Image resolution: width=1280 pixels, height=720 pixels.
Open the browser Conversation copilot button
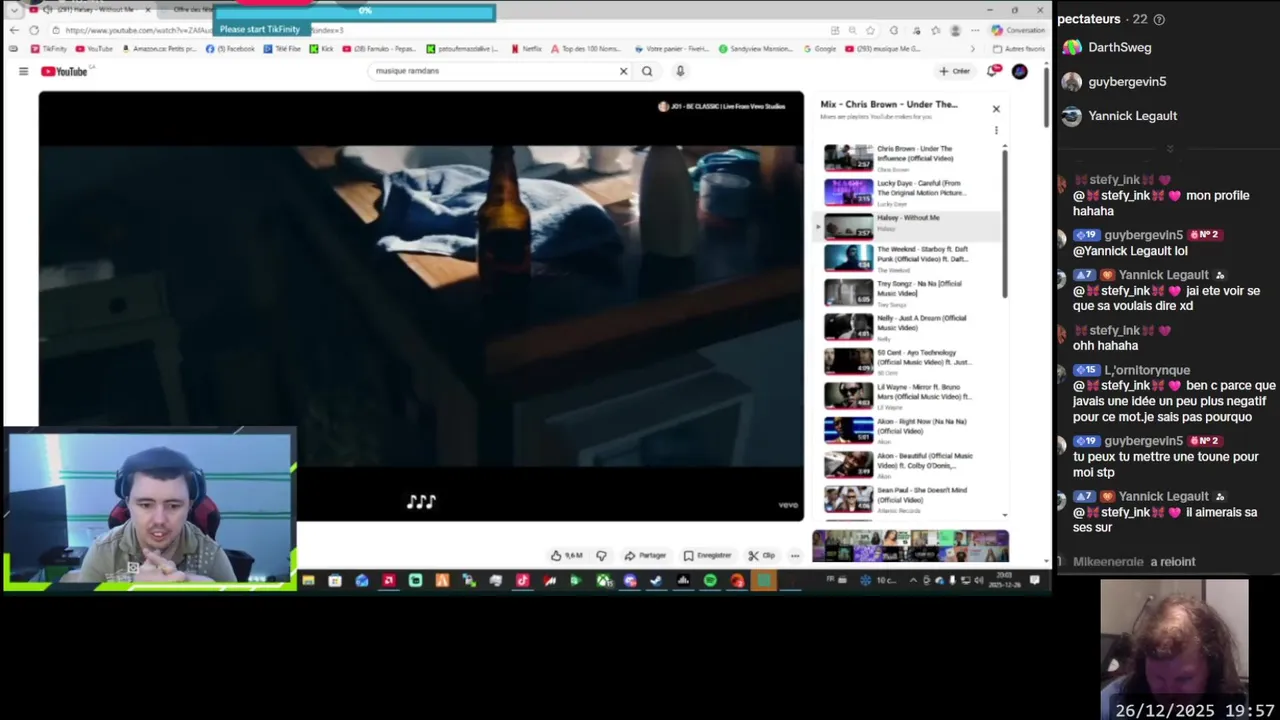[1018, 30]
